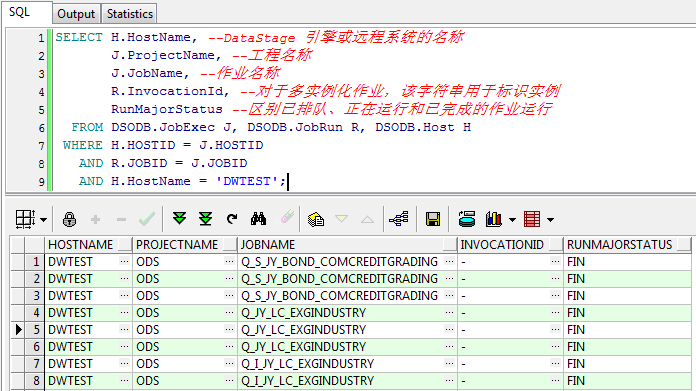The image size is (696, 391).
Task: Click 'DWTEST' string literal in line 9
Action: click(247, 181)
